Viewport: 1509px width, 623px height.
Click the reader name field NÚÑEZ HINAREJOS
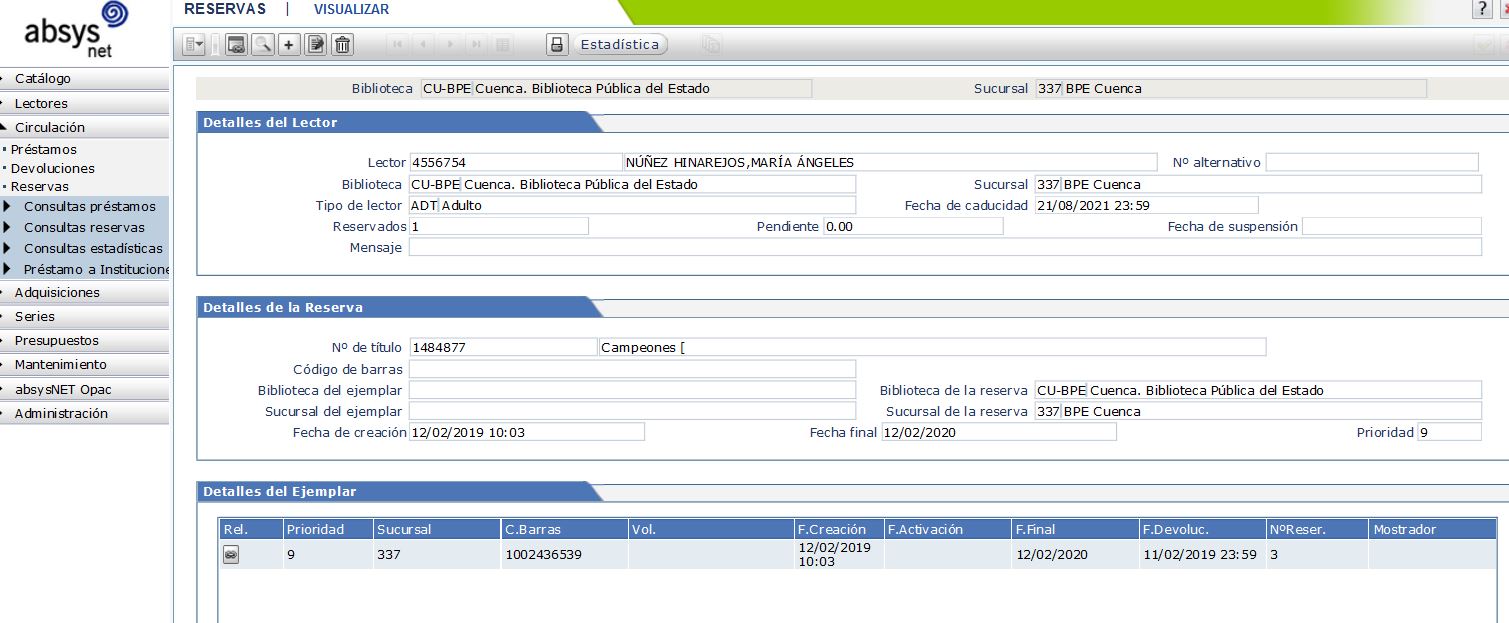(889, 162)
